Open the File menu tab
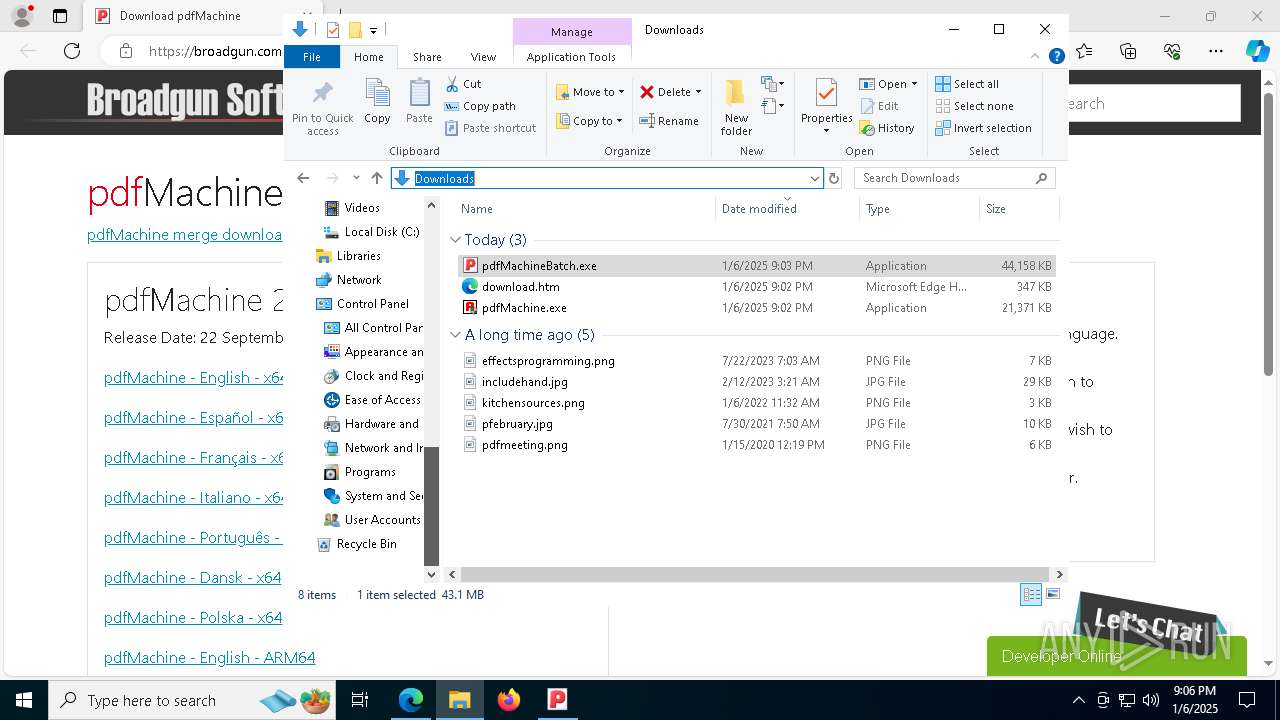Image resolution: width=1280 pixels, height=720 pixels. pyautogui.click(x=312, y=57)
